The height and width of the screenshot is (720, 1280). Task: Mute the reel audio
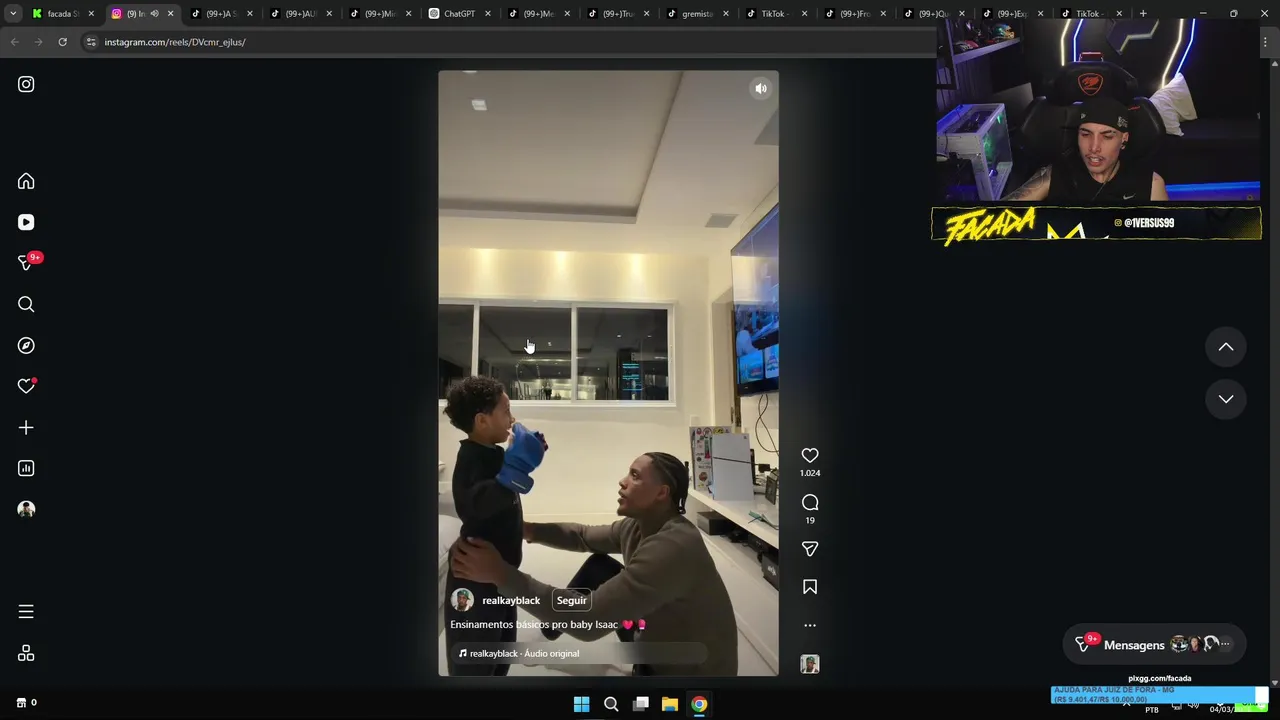[x=761, y=88]
